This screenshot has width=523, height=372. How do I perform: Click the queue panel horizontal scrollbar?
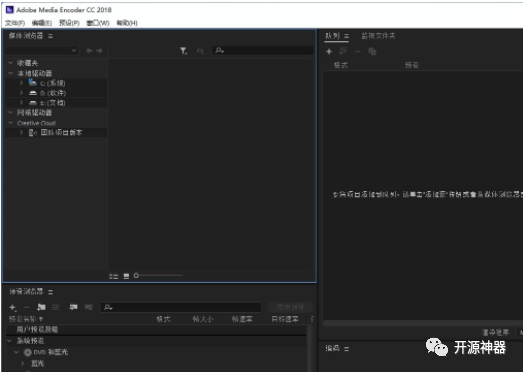pyautogui.click(x=423, y=323)
